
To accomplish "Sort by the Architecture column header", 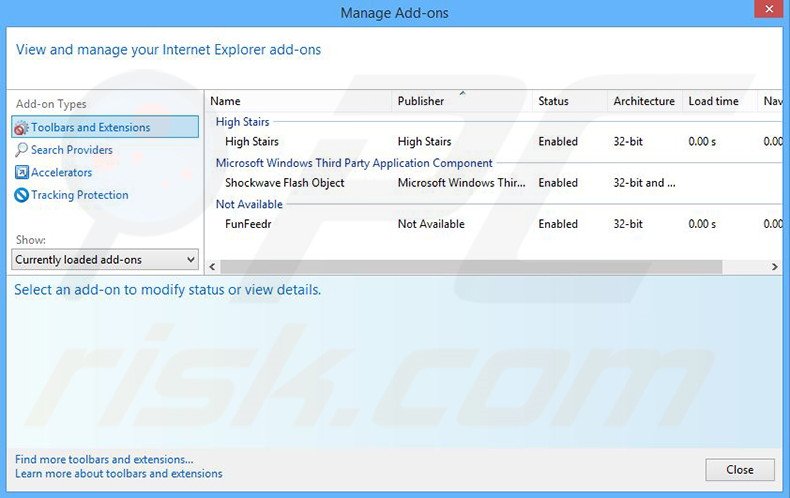I will (x=644, y=101).
